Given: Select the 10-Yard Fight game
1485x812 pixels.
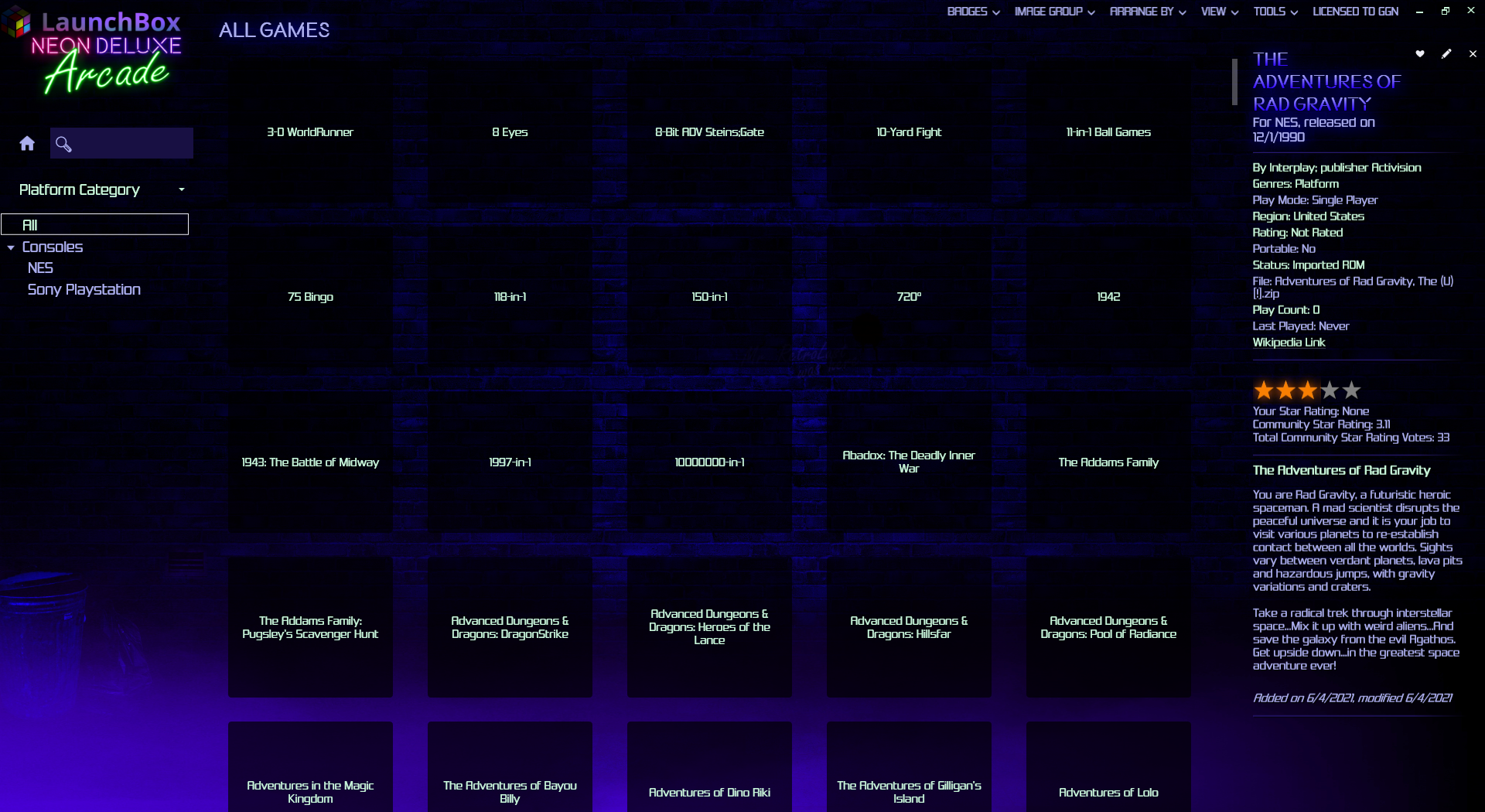Looking at the screenshot, I should 909,132.
